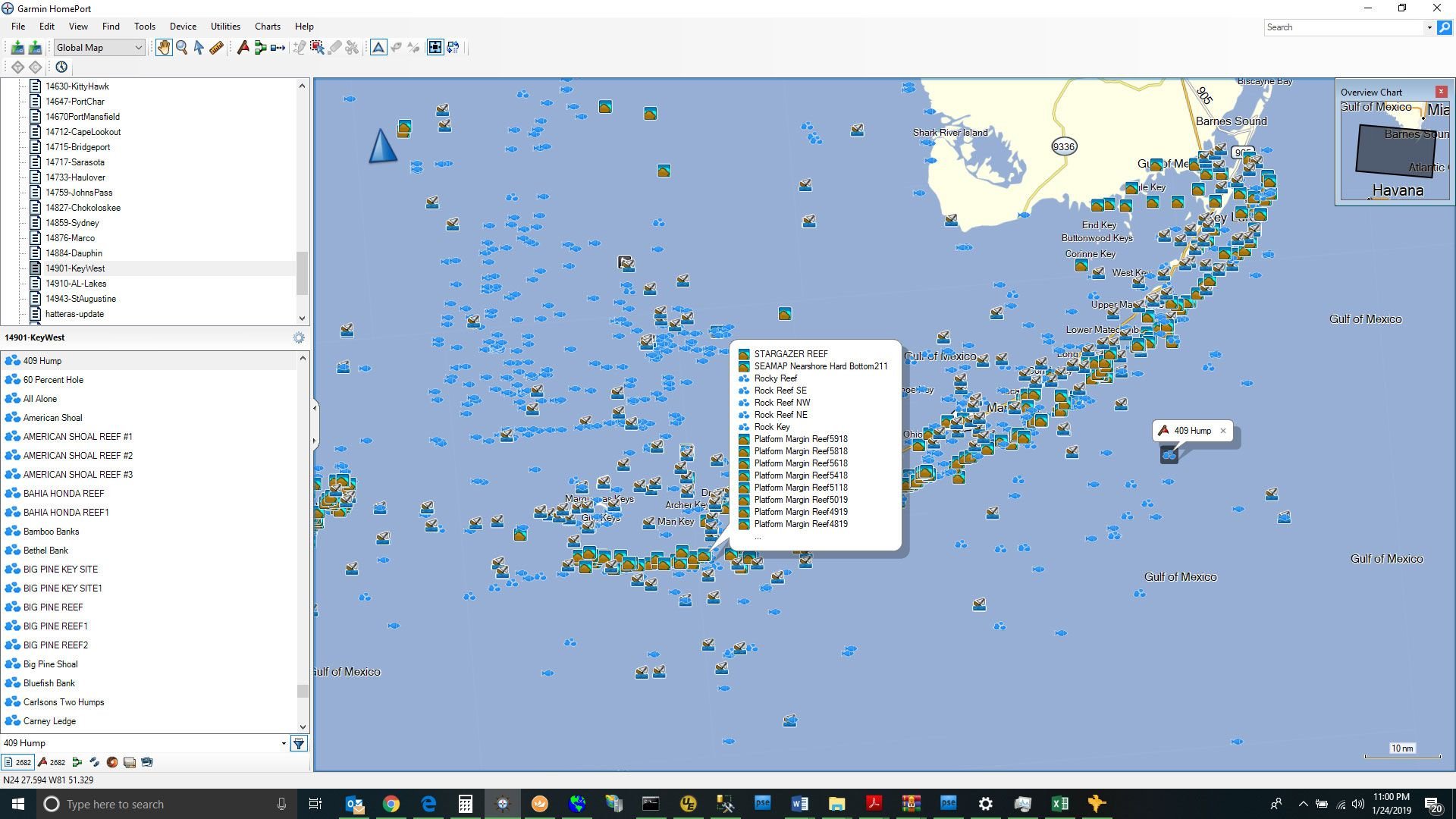Open the View menu
1456x819 pixels.
click(78, 27)
